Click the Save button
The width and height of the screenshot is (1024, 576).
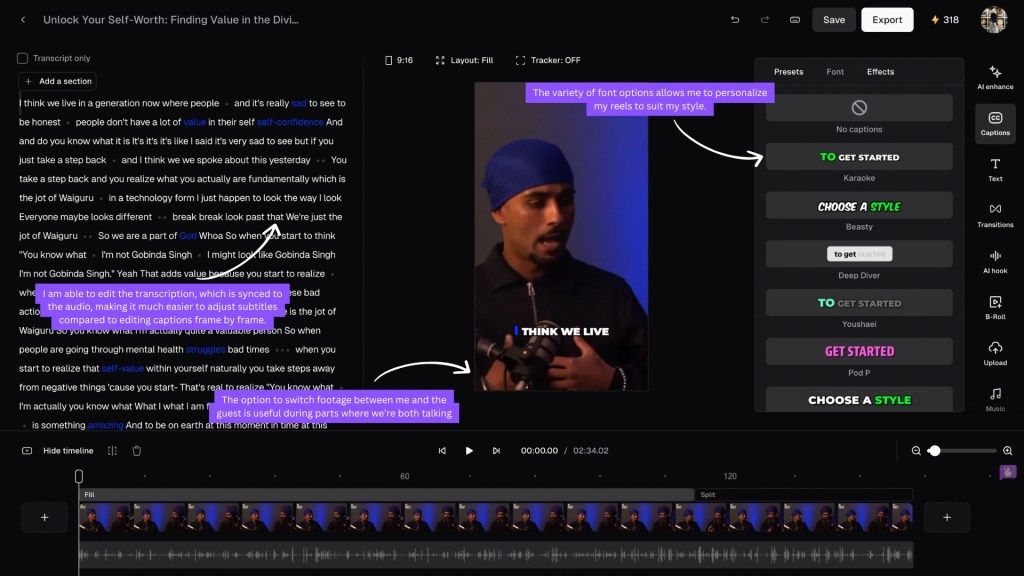click(x=834, y=19)
